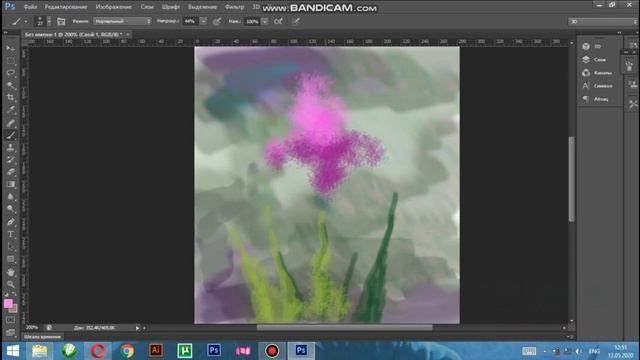Open the Изображение menu

click(113, 7)
